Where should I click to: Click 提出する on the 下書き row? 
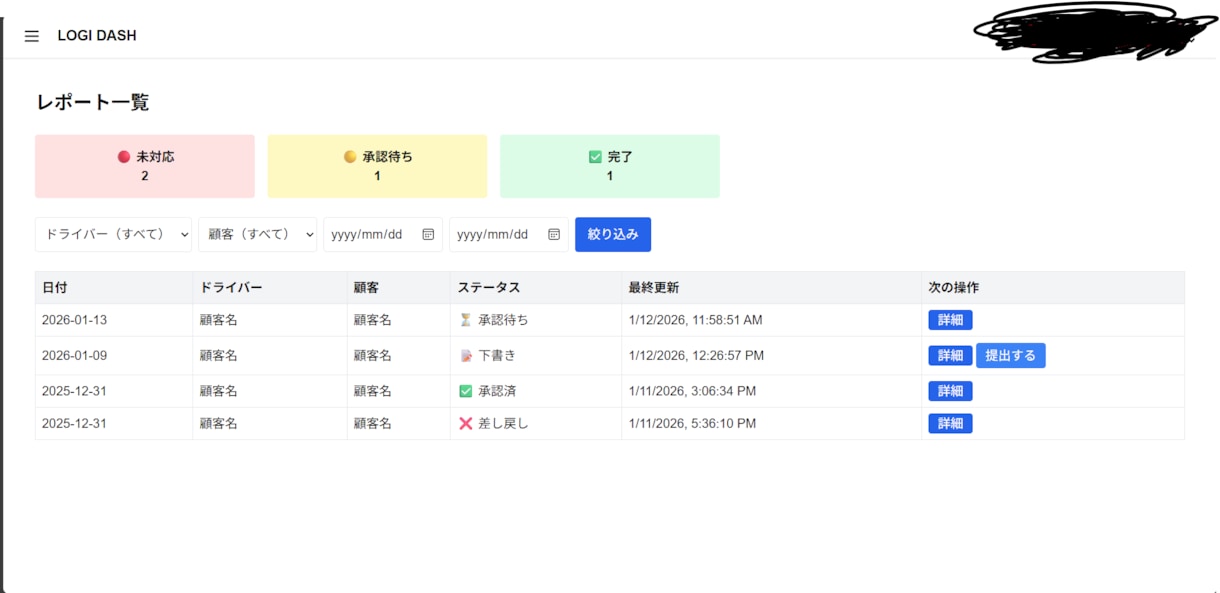1011,355
